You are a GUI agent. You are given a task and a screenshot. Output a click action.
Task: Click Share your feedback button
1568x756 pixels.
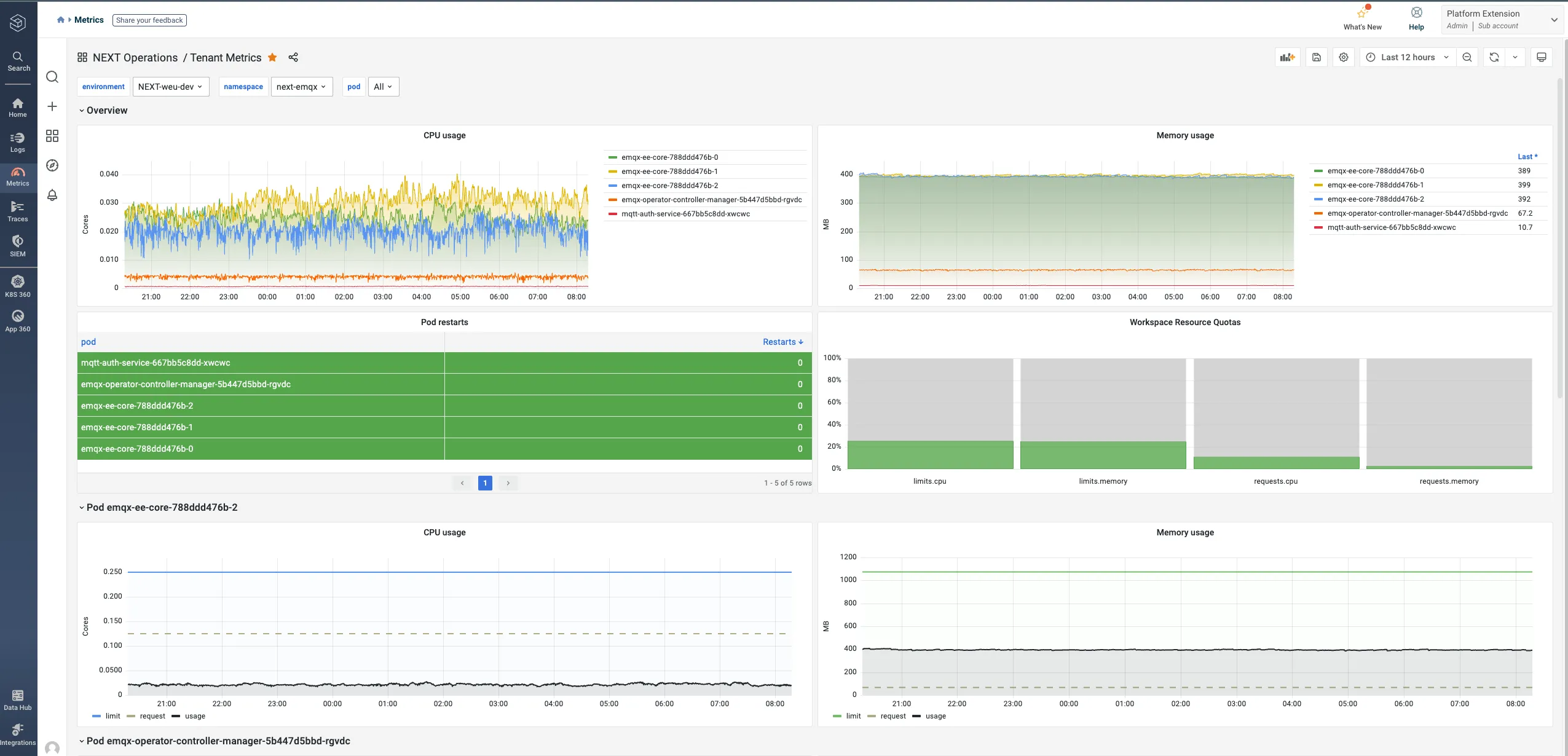point(149,20)
